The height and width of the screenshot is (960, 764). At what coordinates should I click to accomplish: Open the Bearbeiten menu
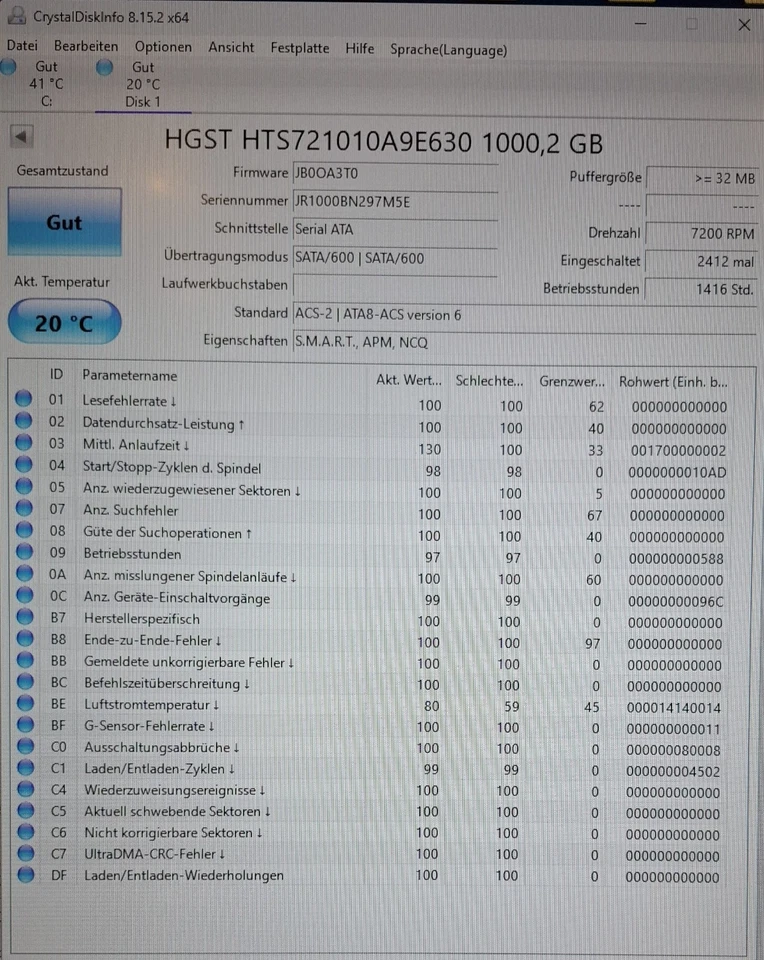tap(86, 47)
